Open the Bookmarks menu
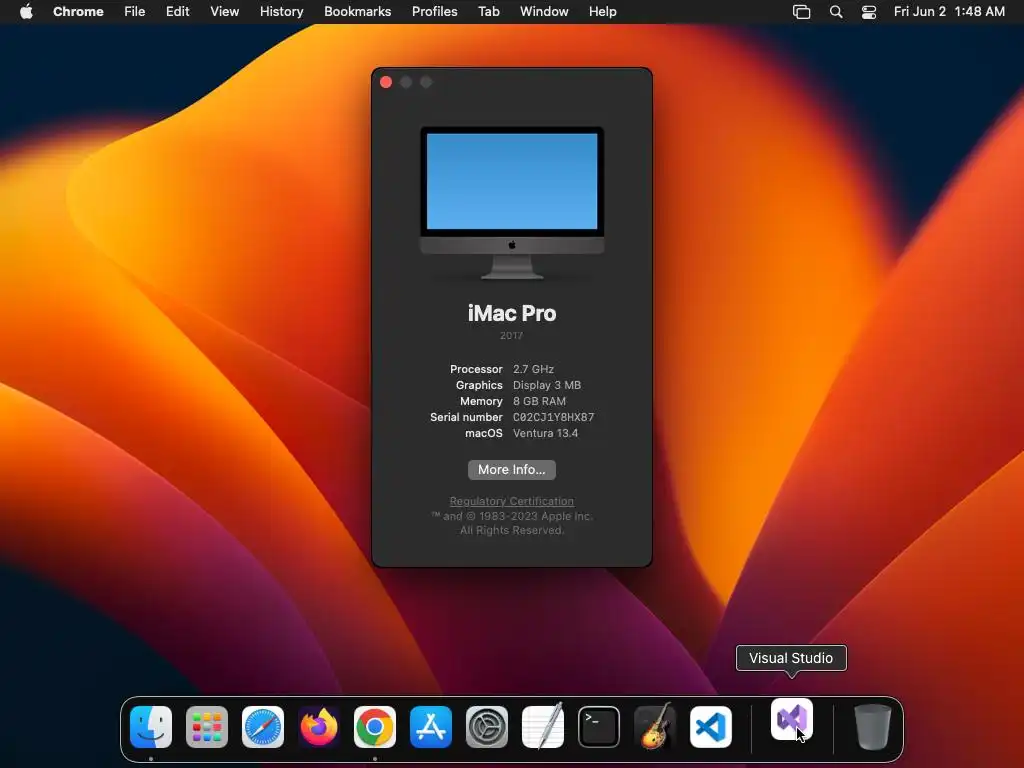 click(x=358, y=12)
